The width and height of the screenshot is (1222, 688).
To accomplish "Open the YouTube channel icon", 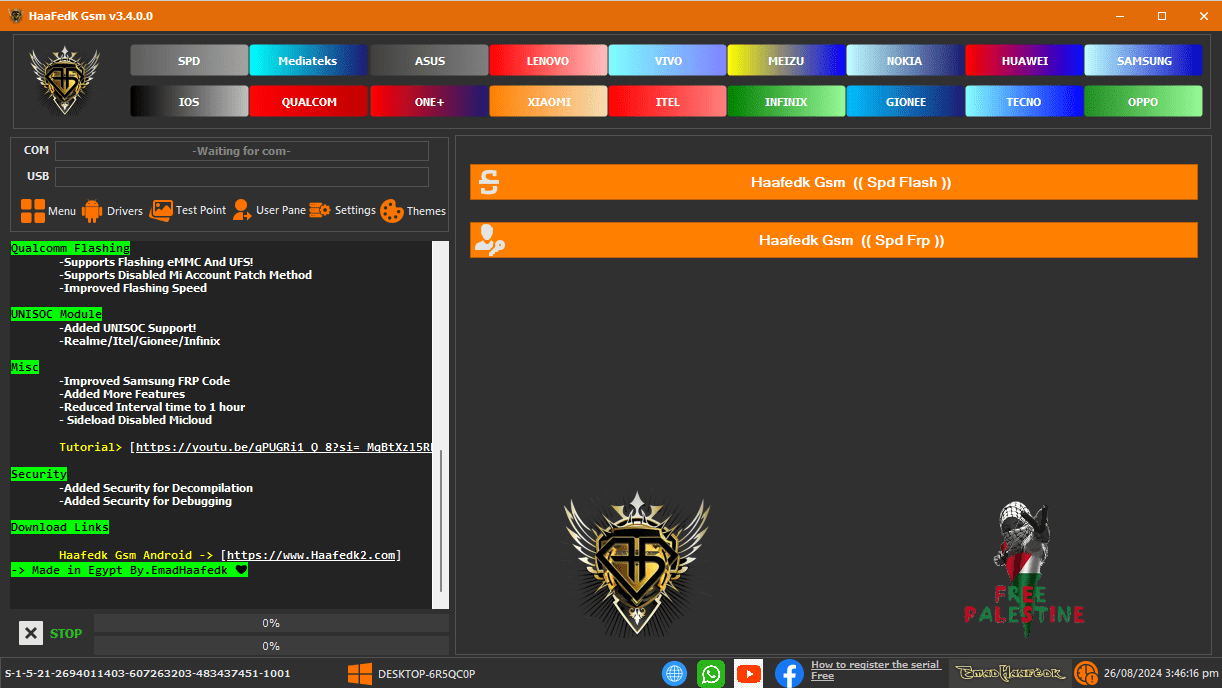I will tap(749, 673).
